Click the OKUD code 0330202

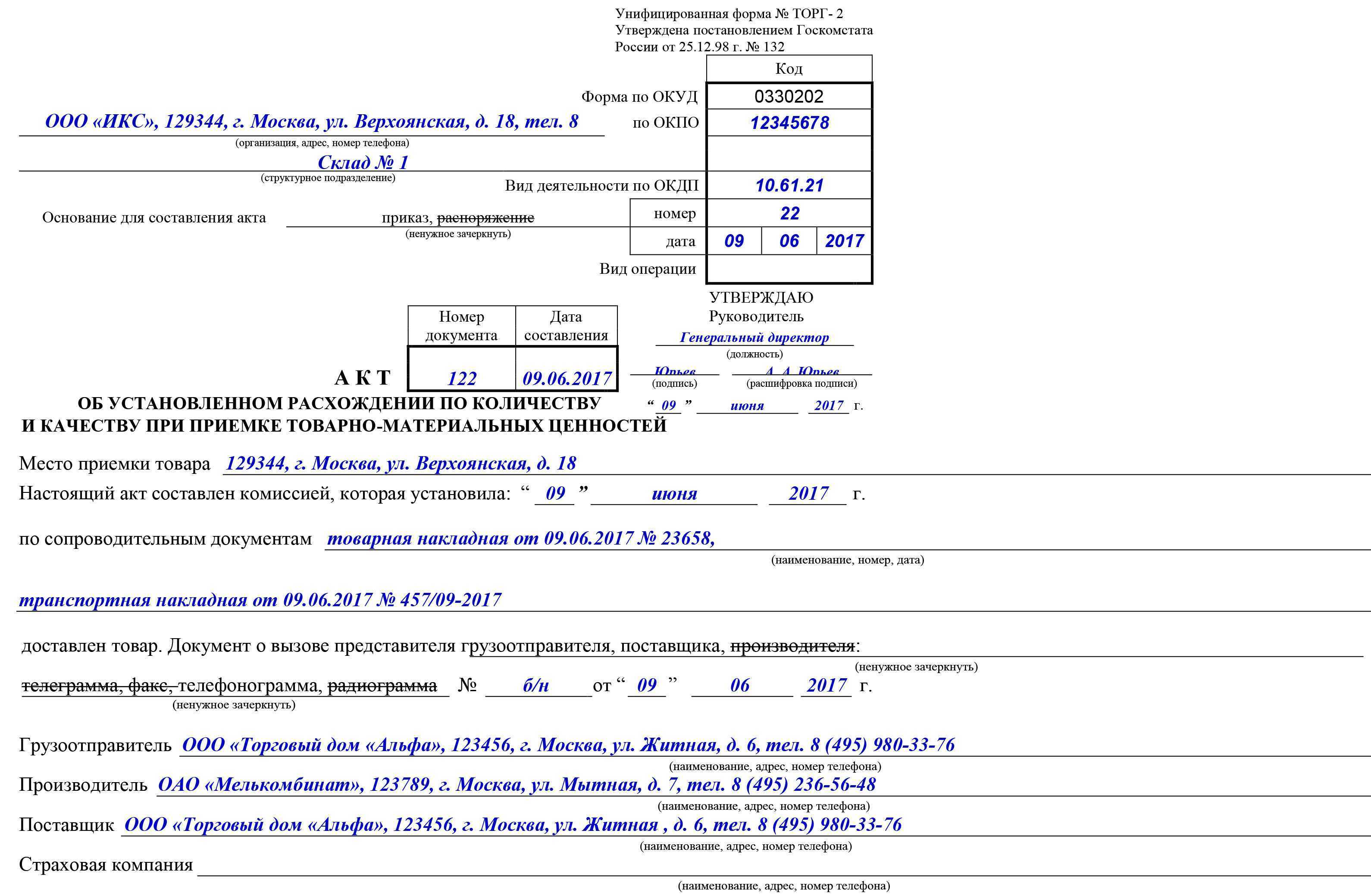coord(789,96)
